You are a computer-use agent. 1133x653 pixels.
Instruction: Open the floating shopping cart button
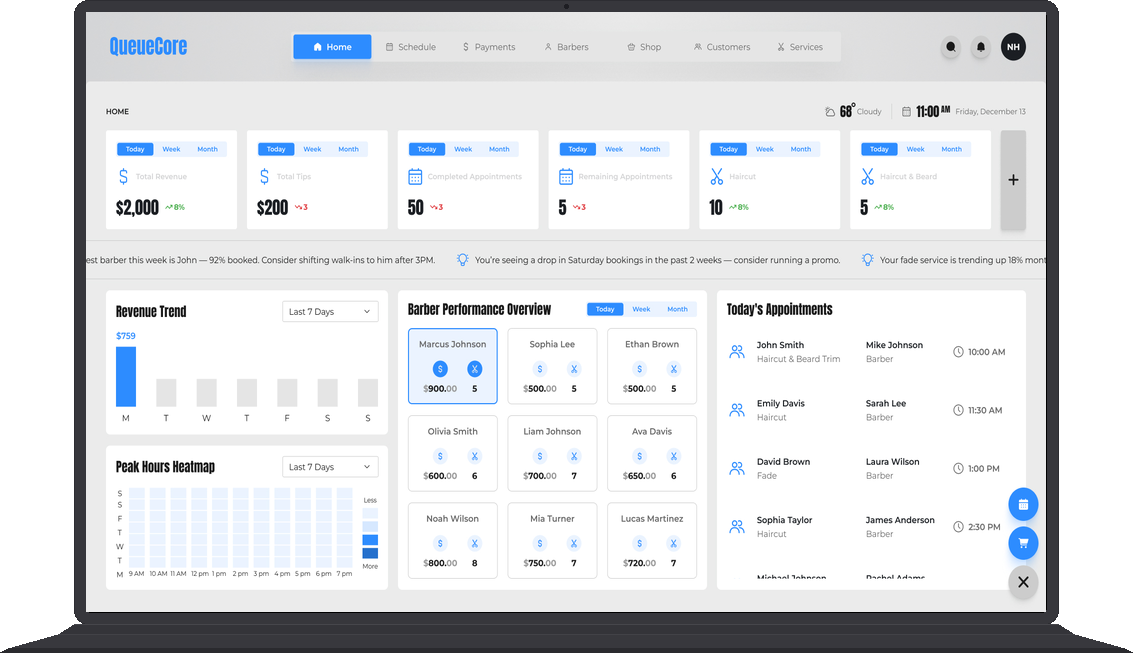point(1023,543)
